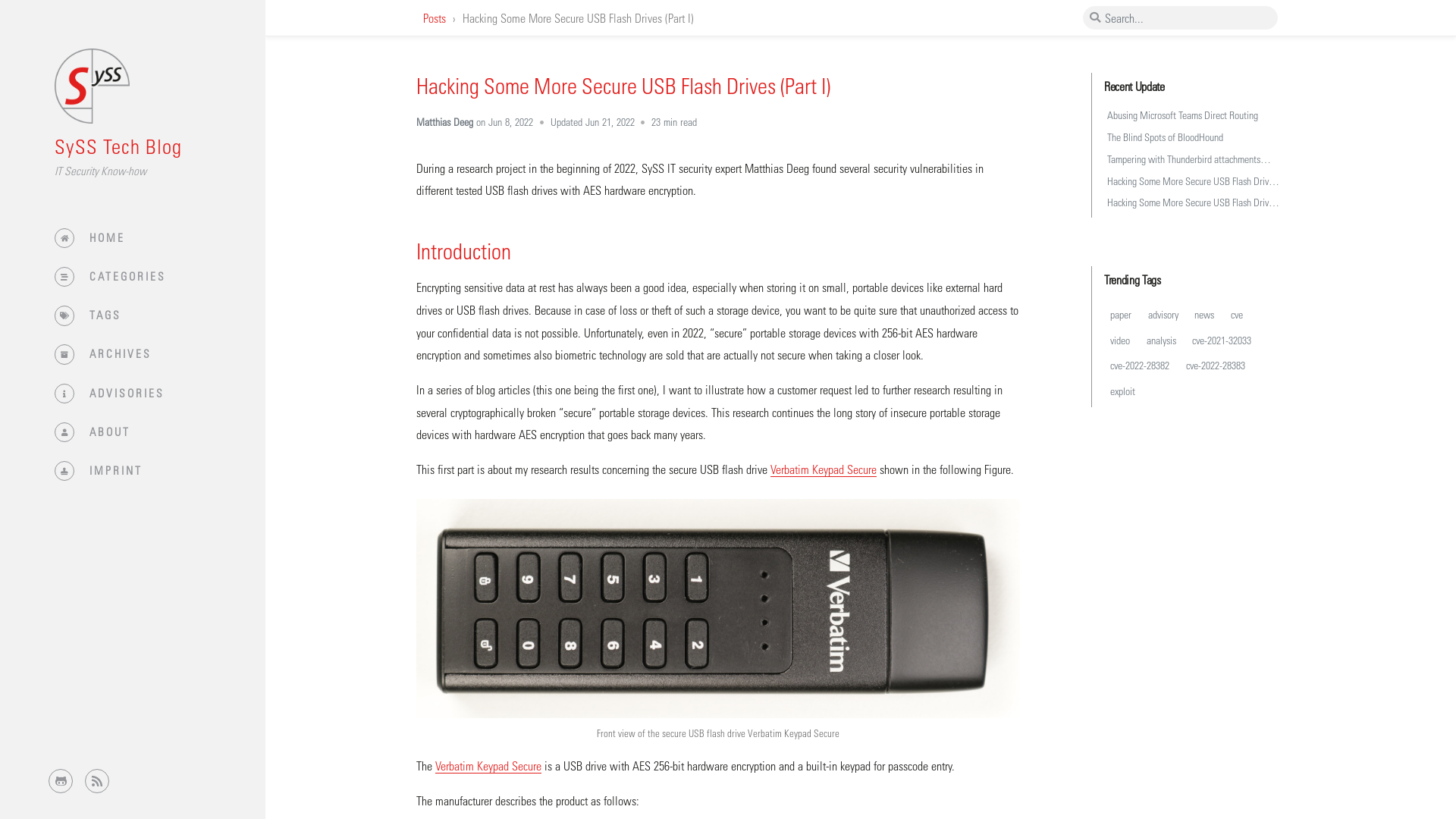Select the cve-2021-32033 tag
Screen dimensions: 1456x819
(1222, 340)
